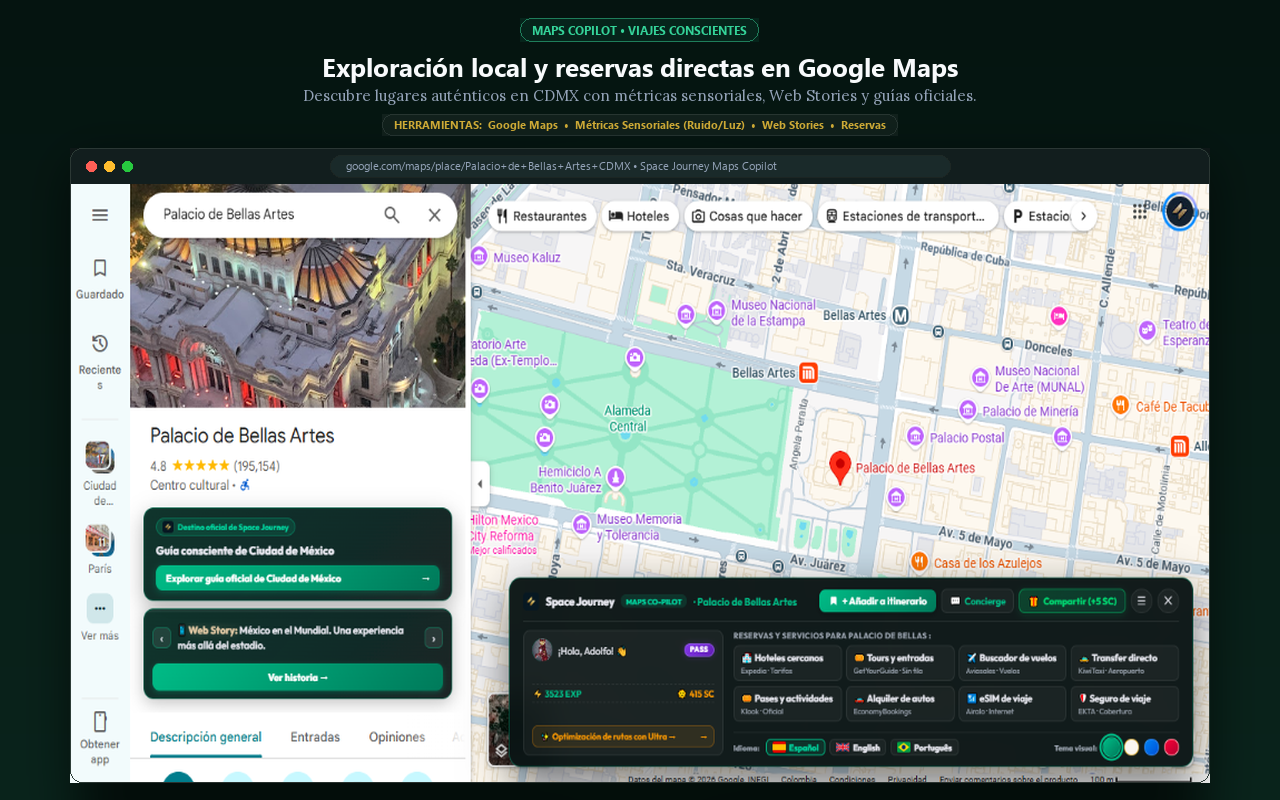Go to next Web Story

(433, 638)
